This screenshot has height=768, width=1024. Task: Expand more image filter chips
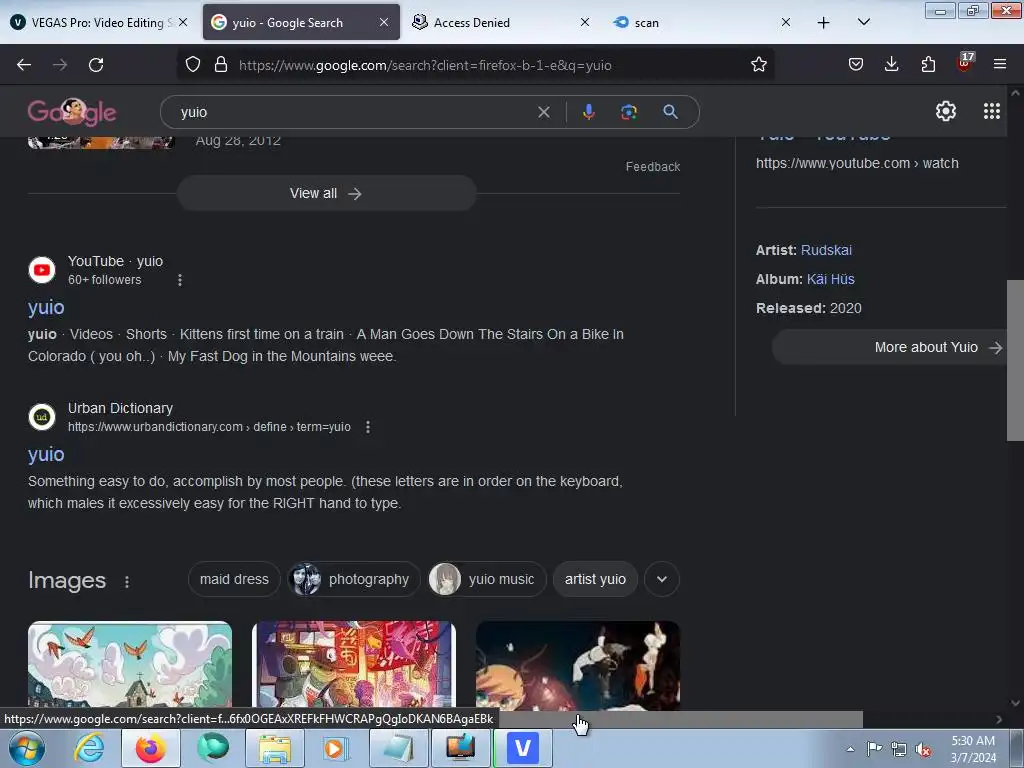(662, 579)
